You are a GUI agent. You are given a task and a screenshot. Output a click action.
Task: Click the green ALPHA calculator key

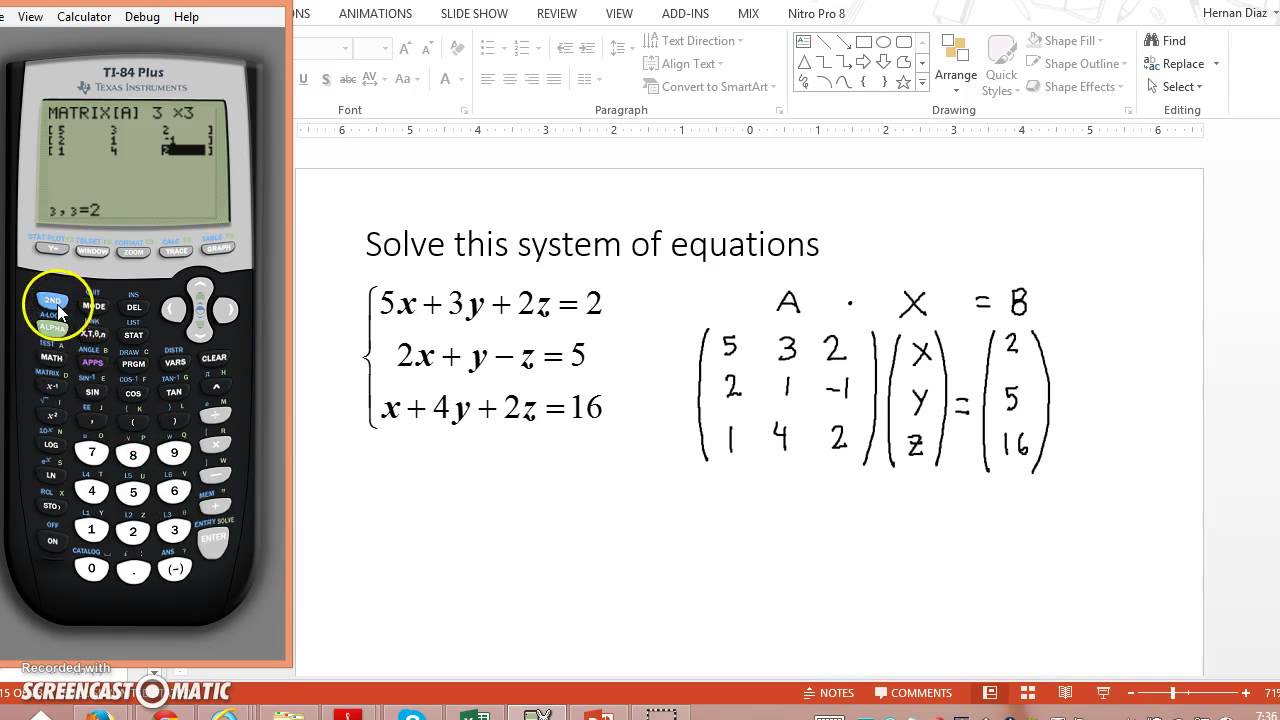52,328
